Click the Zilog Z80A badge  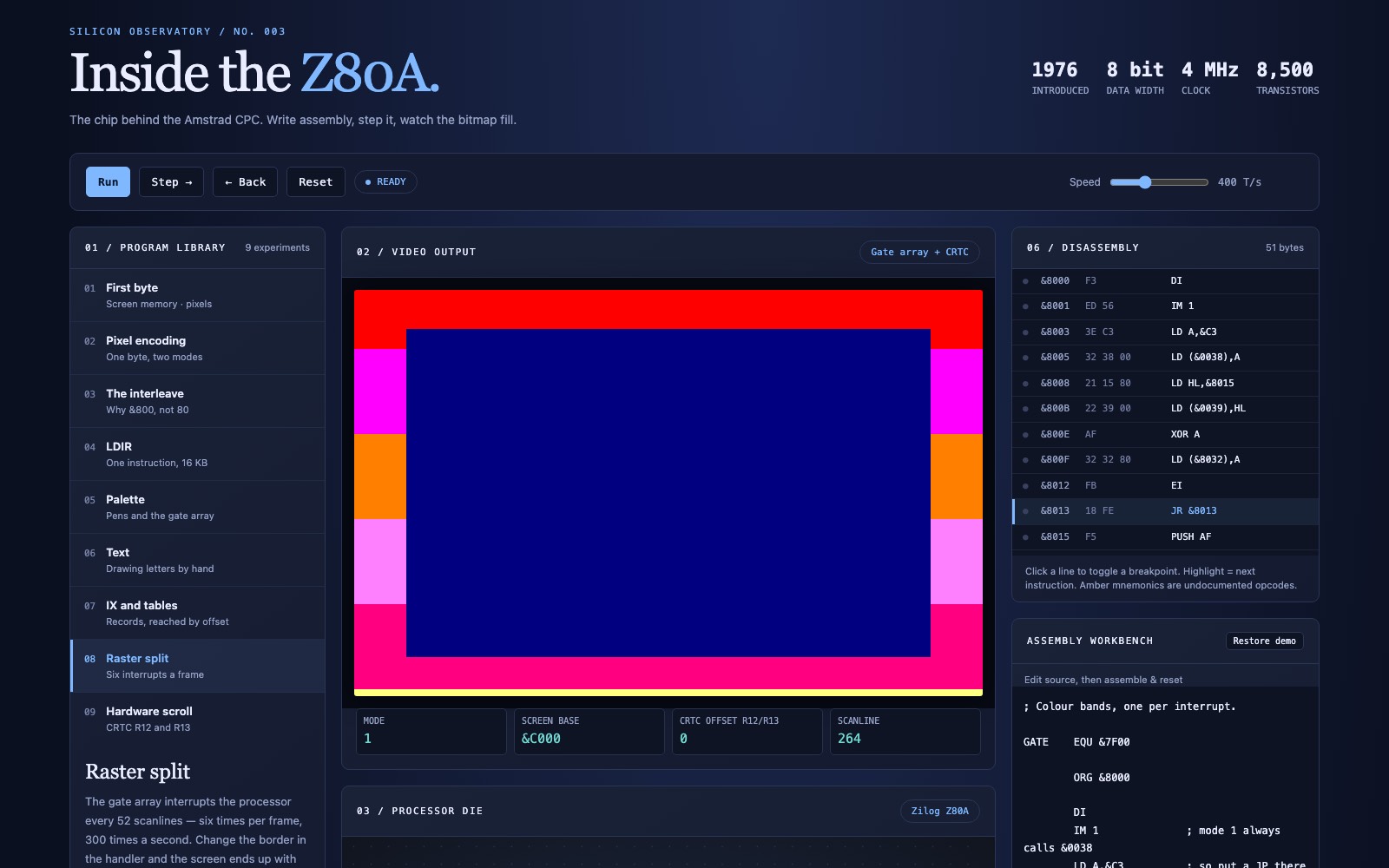(939, 811)
